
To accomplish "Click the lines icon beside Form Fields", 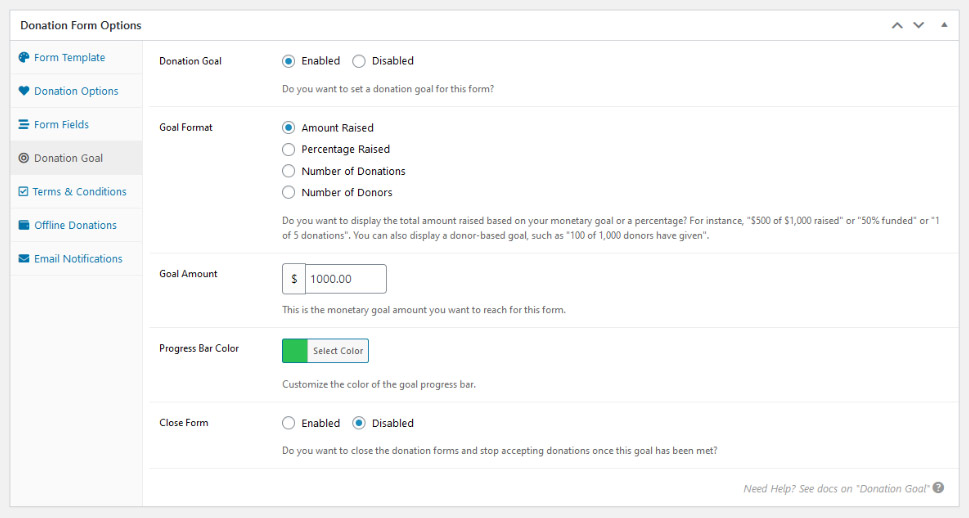I will (x=24, y=125).
